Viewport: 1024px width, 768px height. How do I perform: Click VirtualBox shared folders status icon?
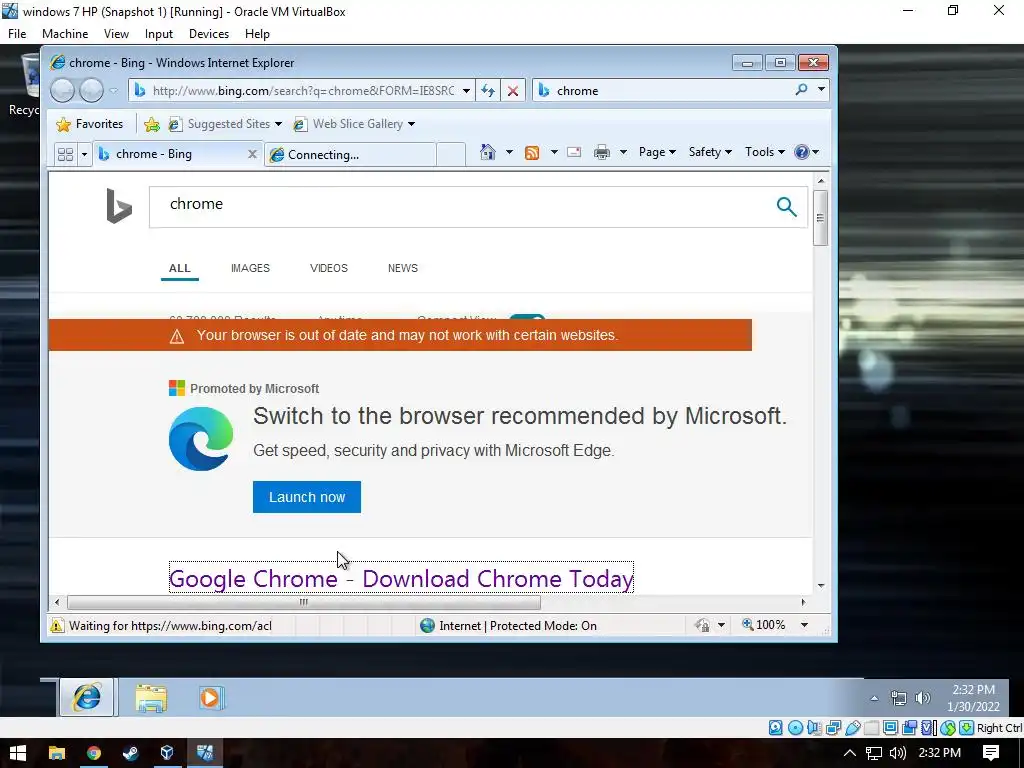[871, 728]
